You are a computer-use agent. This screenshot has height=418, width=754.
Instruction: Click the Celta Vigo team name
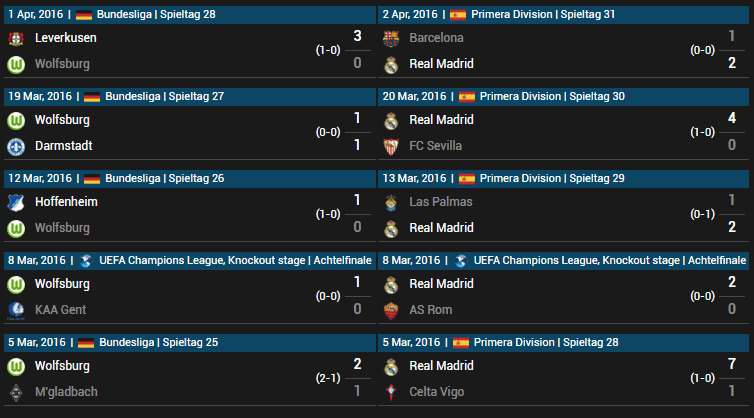click(x=437, y=392)
